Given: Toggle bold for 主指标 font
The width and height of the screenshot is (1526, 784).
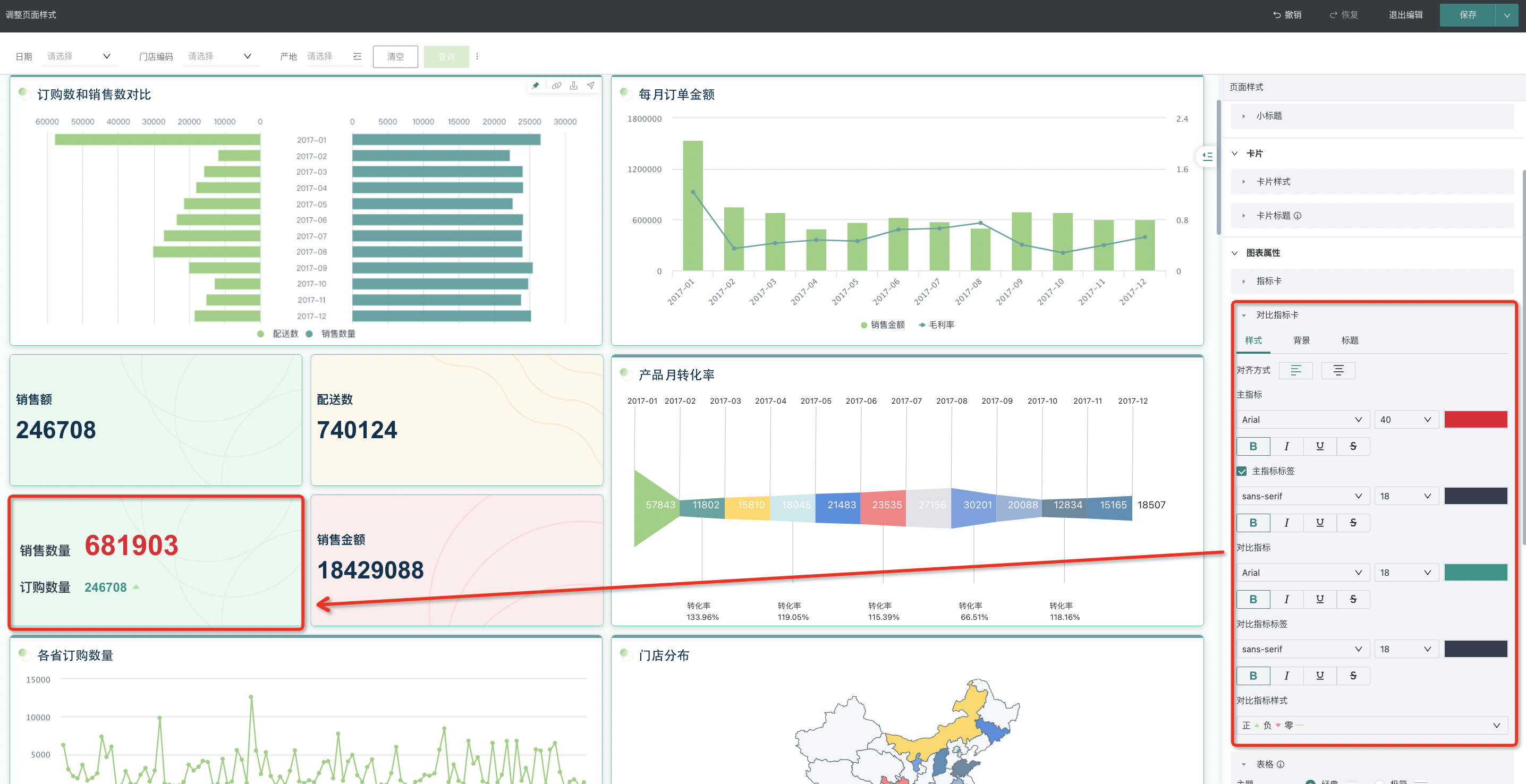Looking at the screenshot, I should 1253,447.
